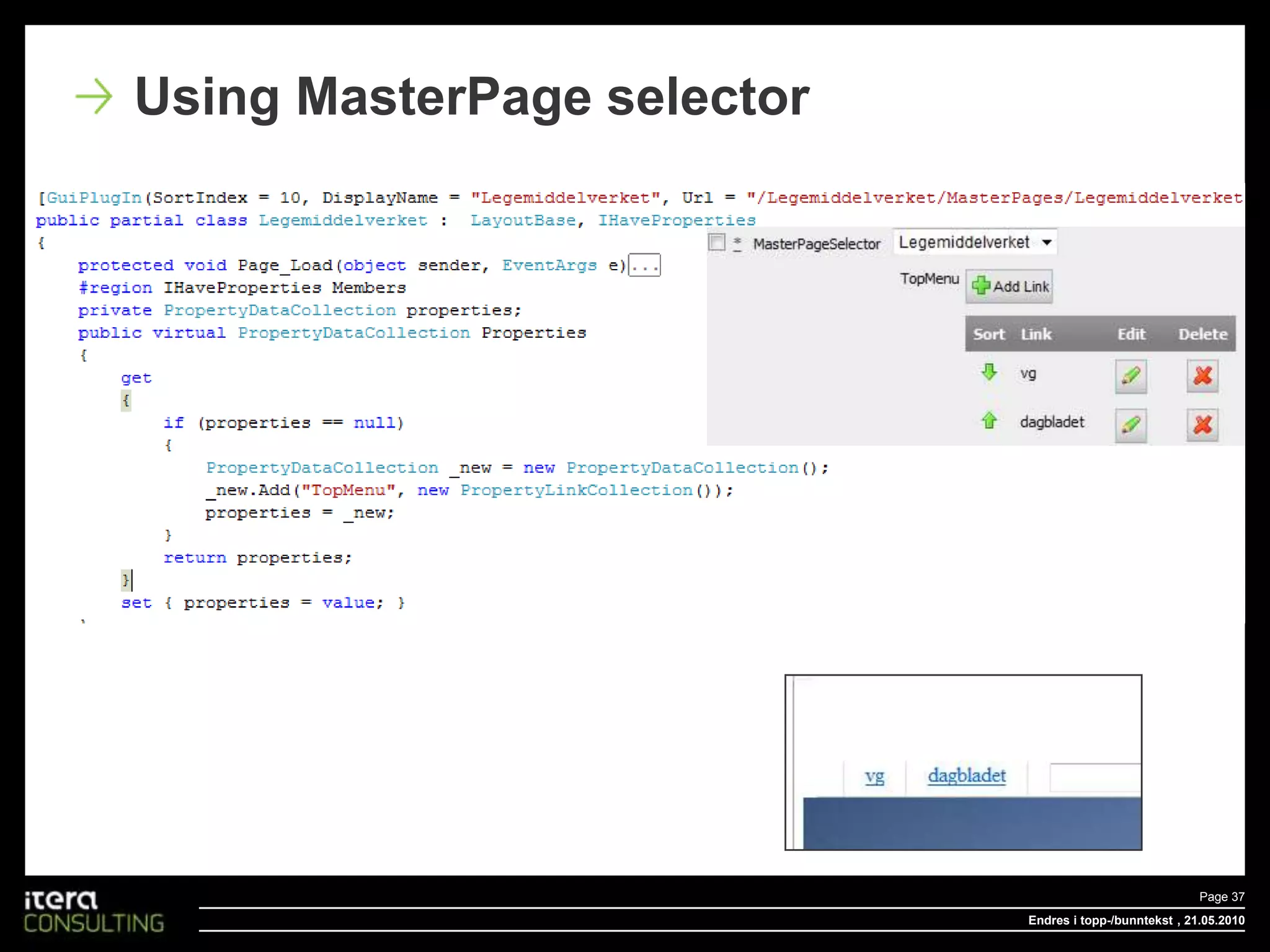Follow the vg hyperlink in the preview

874,776
